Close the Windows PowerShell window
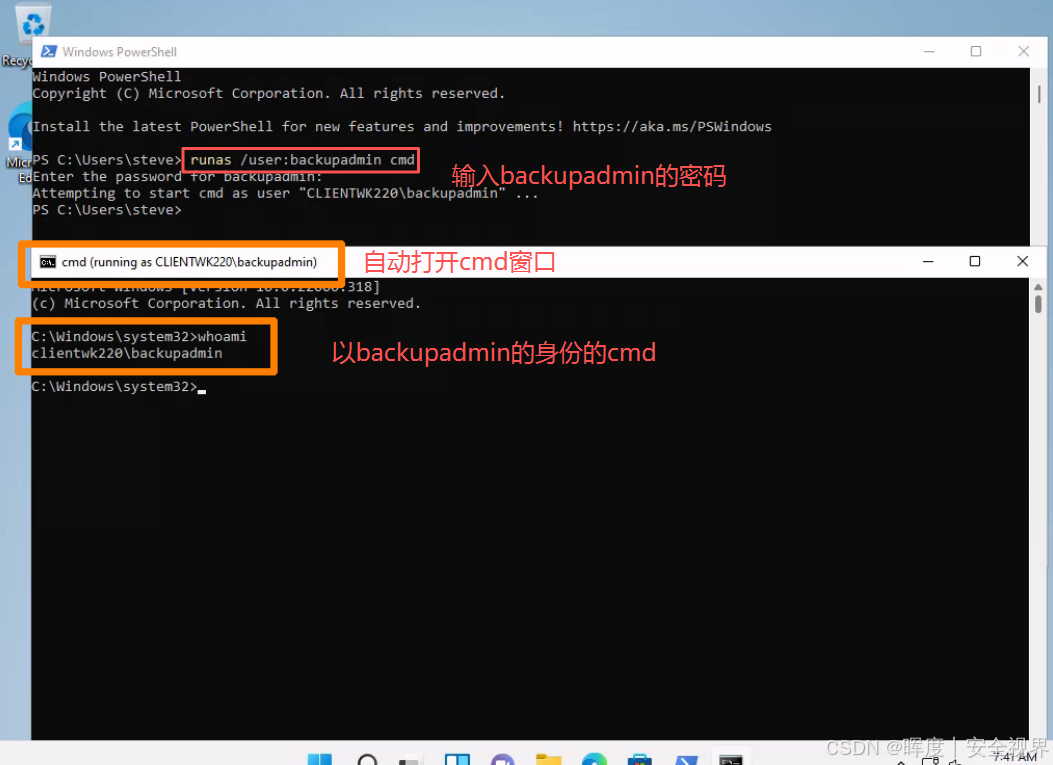The image size is (1053, 765). (1023, 52)
